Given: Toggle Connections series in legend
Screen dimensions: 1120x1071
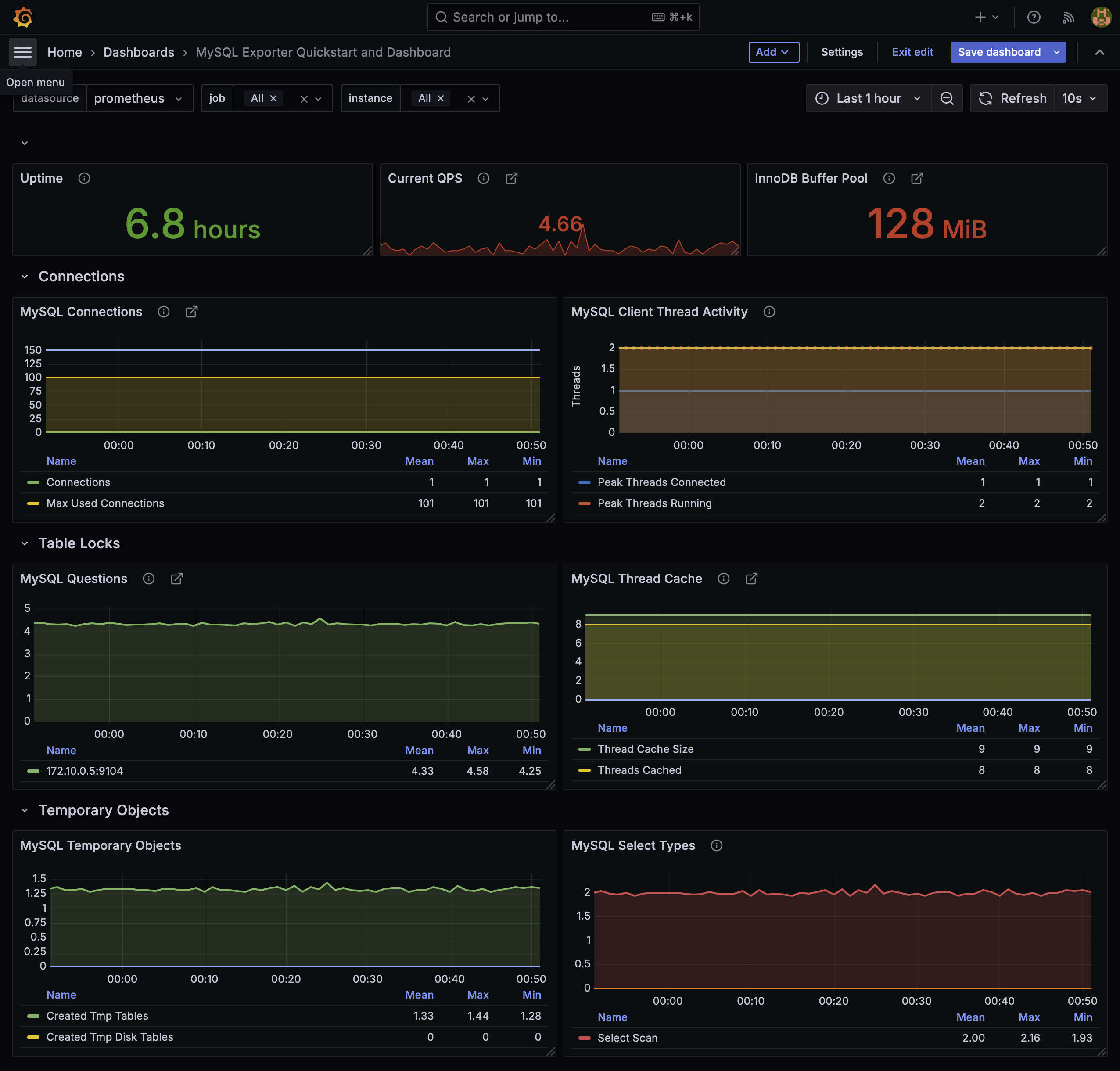Looking at the screenshot, I should click(78, 482).
